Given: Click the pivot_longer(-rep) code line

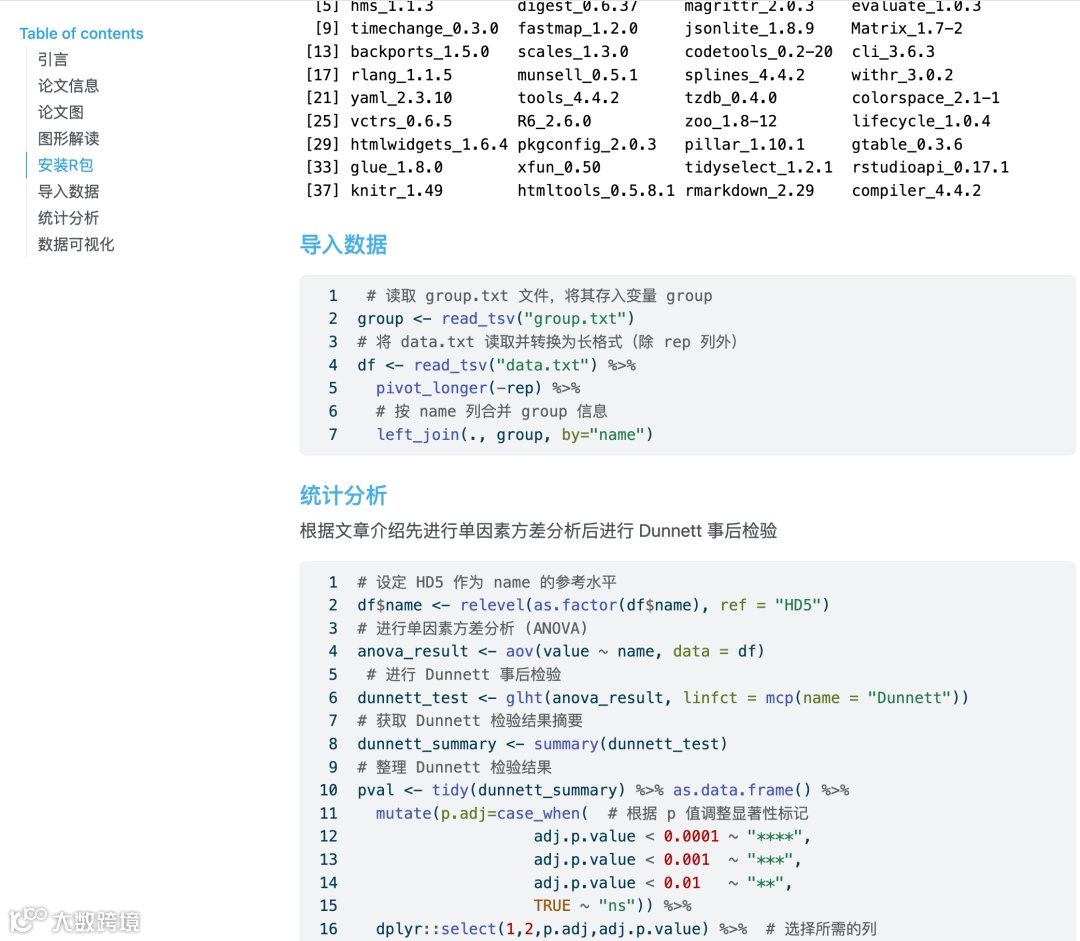Looking at the screenshot, I should pyautogui.click(x=478, y=388).
